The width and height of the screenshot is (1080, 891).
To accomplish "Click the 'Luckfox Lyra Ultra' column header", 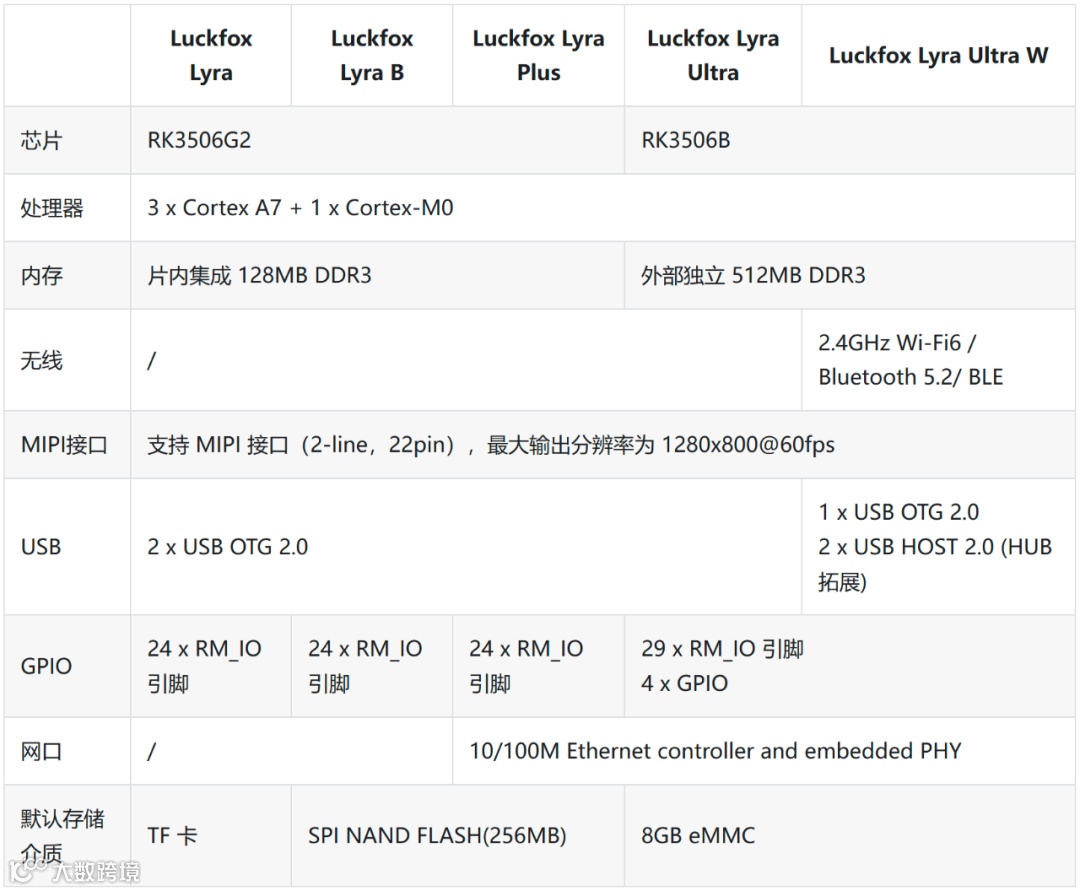I will (x=713, y=55).
